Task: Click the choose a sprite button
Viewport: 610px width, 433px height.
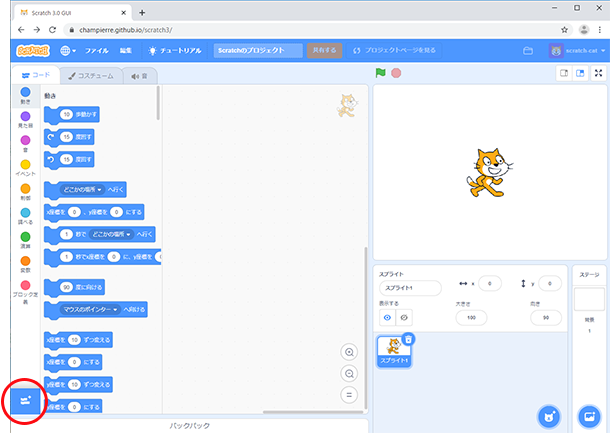Action: [549, 417]
